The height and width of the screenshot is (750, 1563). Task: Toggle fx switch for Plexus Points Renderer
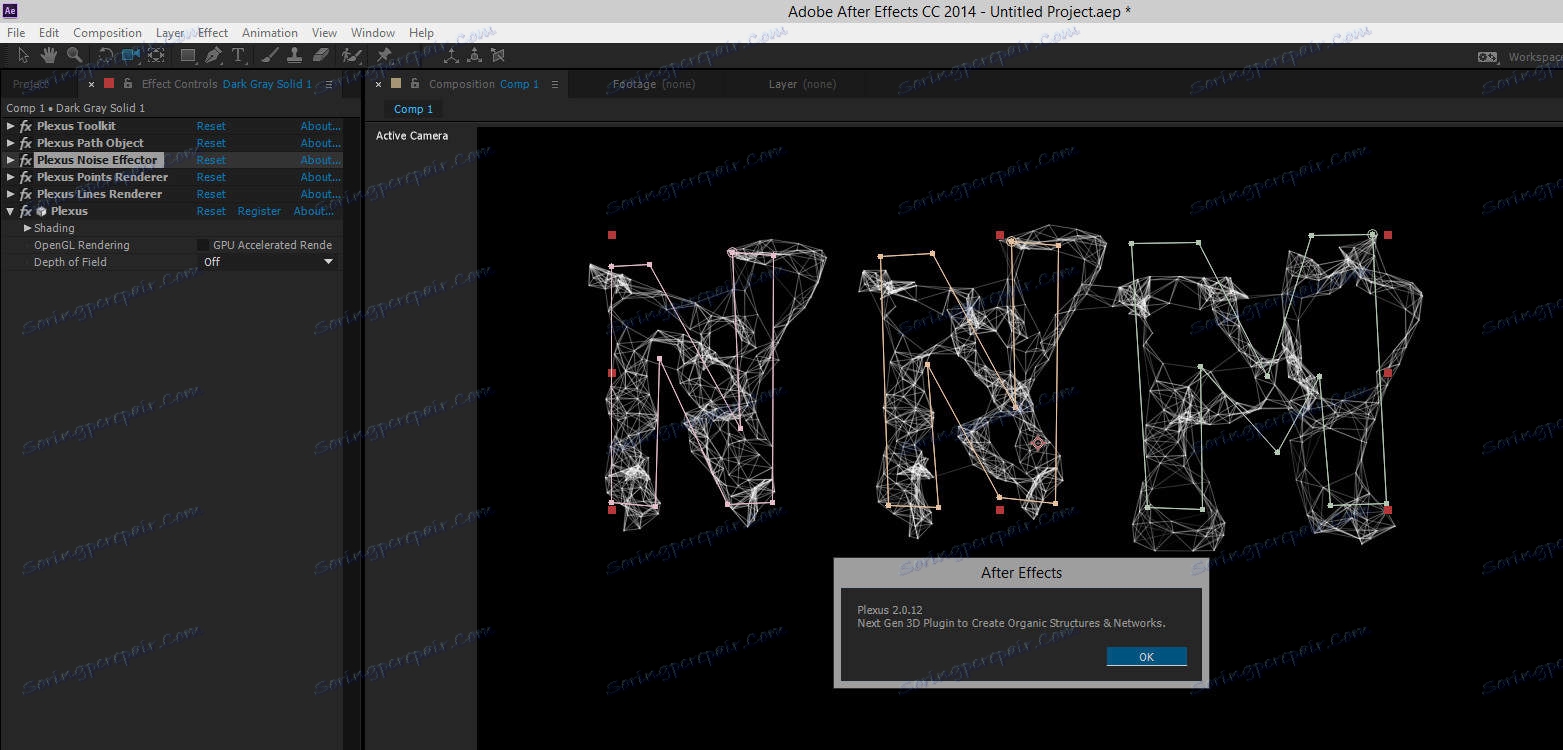[26, 177]
